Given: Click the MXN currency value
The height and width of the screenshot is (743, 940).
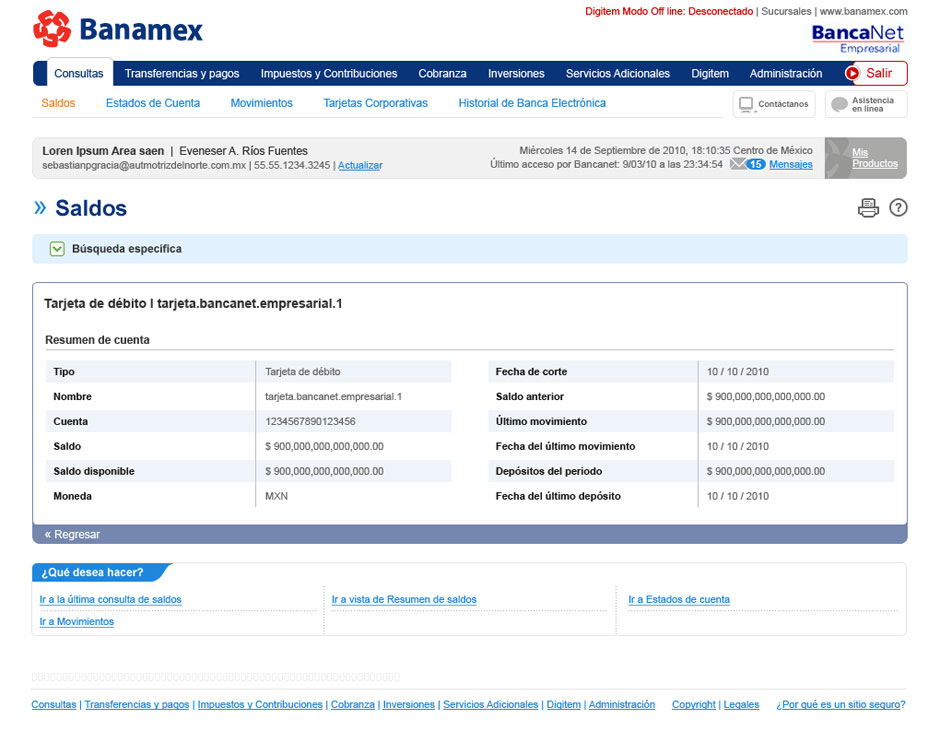Looking at the screenshot, I should (x=276, y=497).
